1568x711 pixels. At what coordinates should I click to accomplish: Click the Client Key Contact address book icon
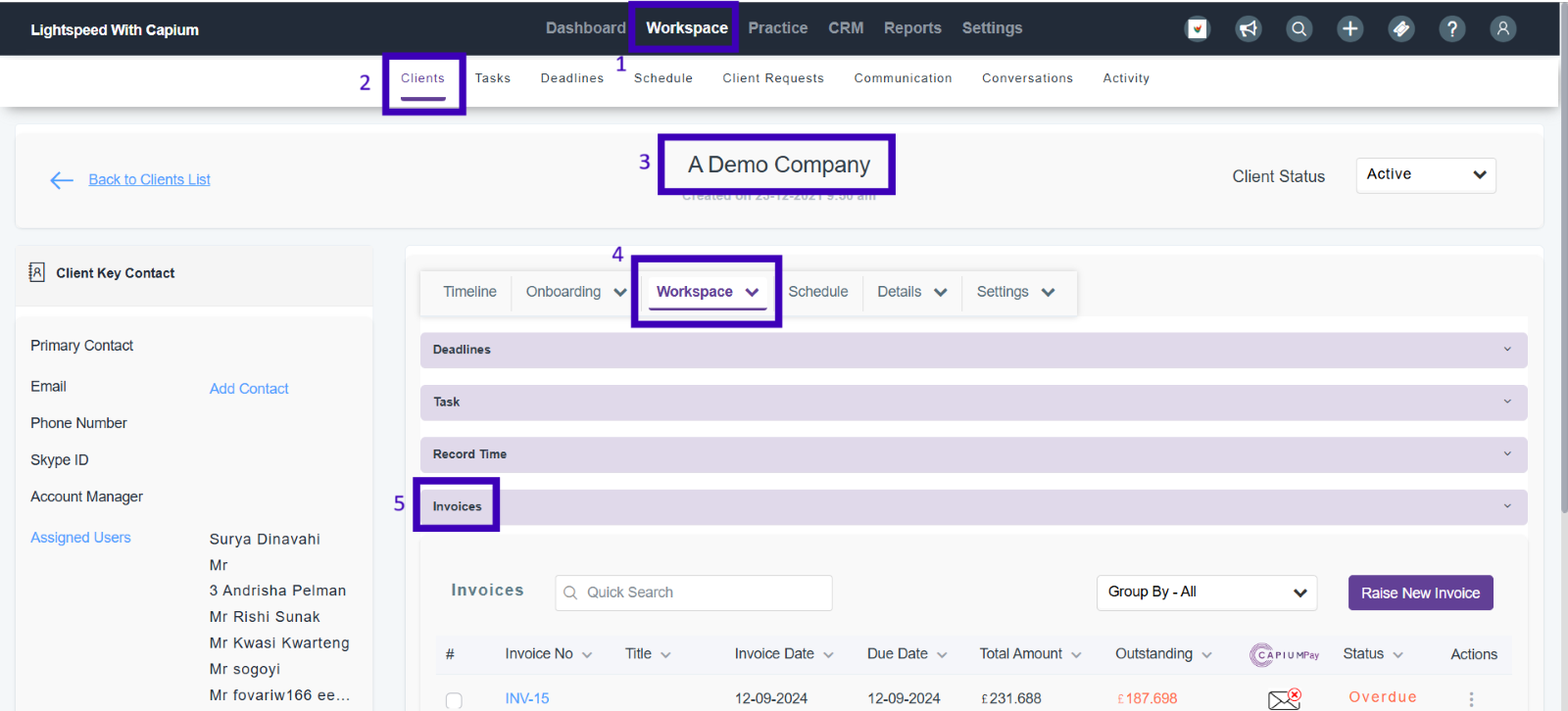(36, 272)
